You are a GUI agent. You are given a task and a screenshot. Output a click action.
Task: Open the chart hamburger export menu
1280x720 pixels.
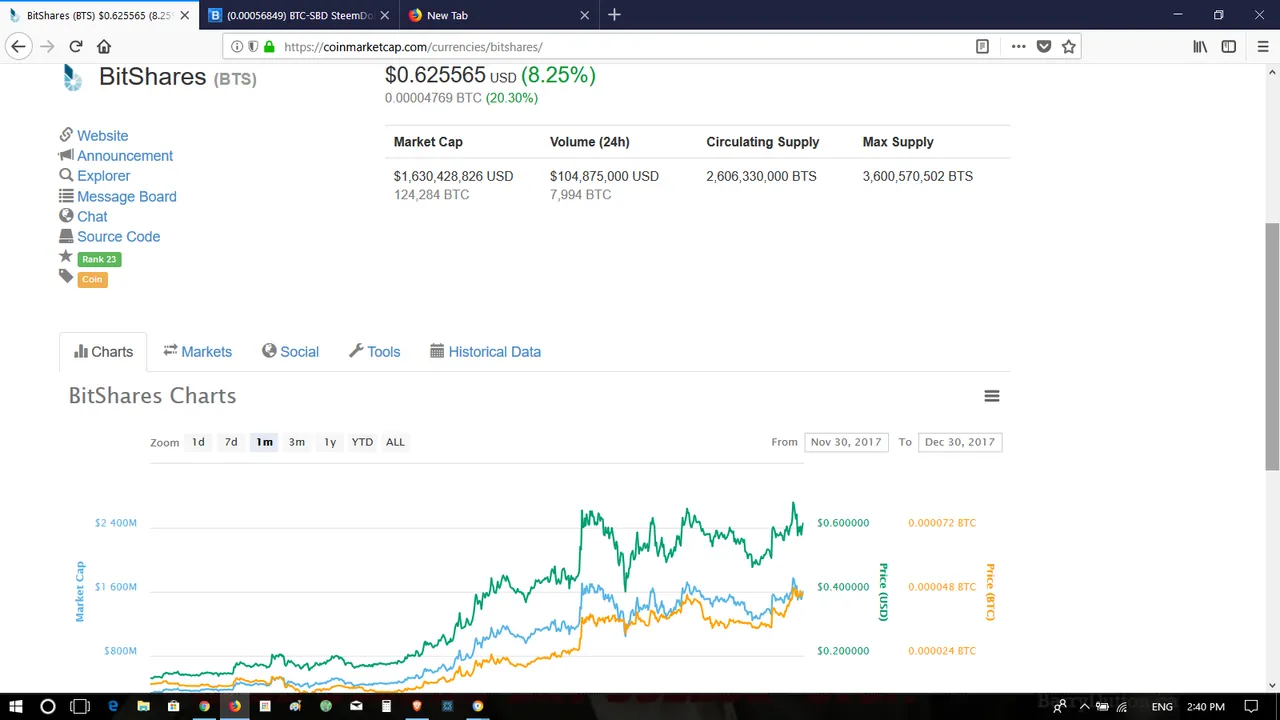(x=992, y=396)
